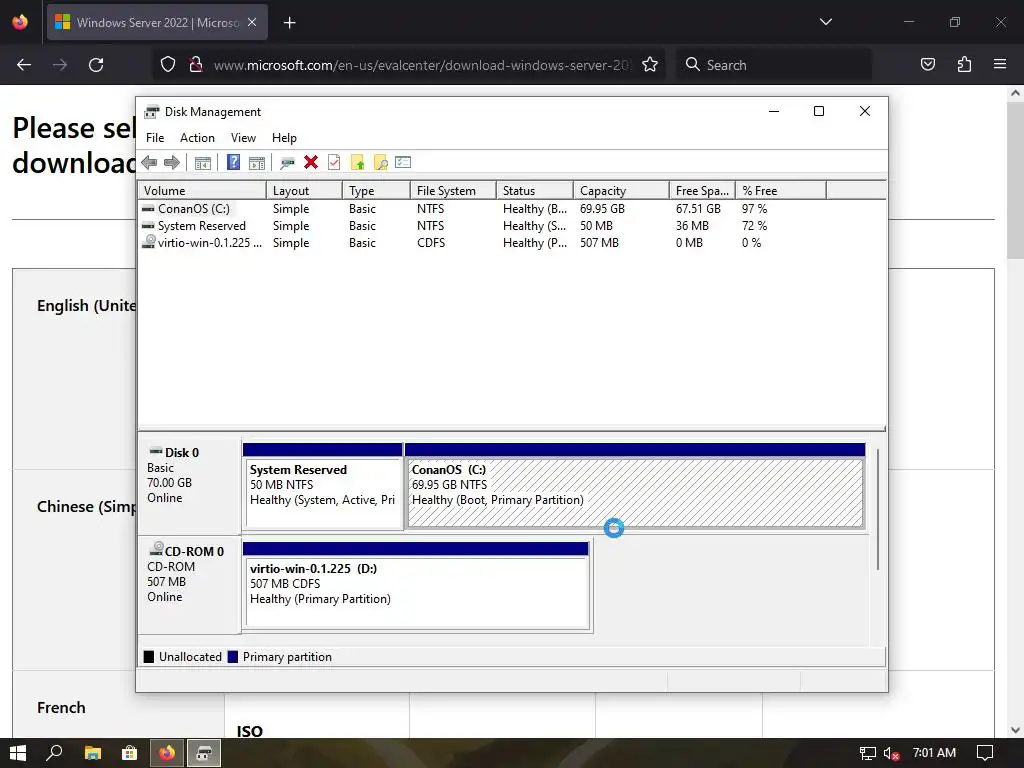The height and width of the screenshot is (768, 1024).
Task: Click the red X Delete toolbar icon
Action: (x=311, y=162)
